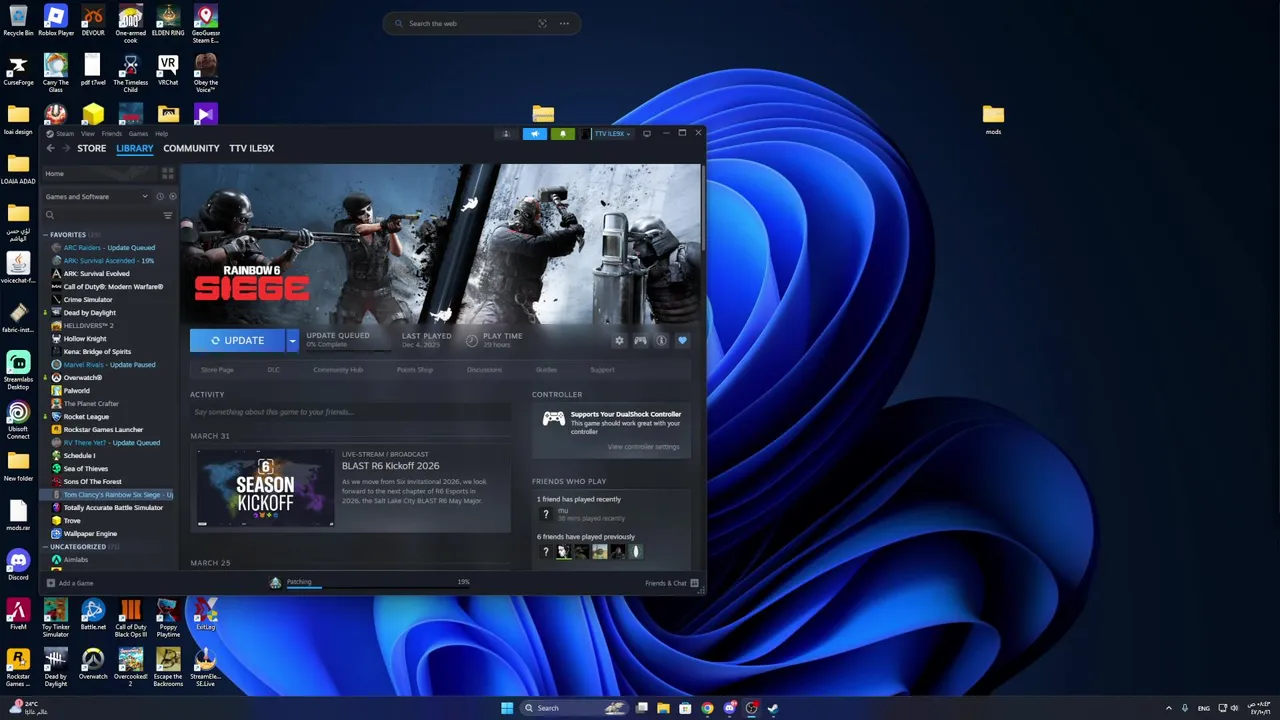This screenshot has height=720, width=1280.
Task: Select ARK: Survival Ascended in the list
Action: pyautogui.click(x=108, y=261)
